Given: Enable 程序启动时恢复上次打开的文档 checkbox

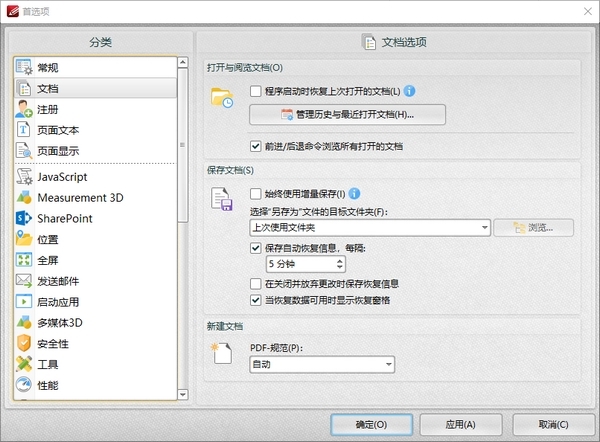Looking at the screenshot, I should (x=255, y=91).
